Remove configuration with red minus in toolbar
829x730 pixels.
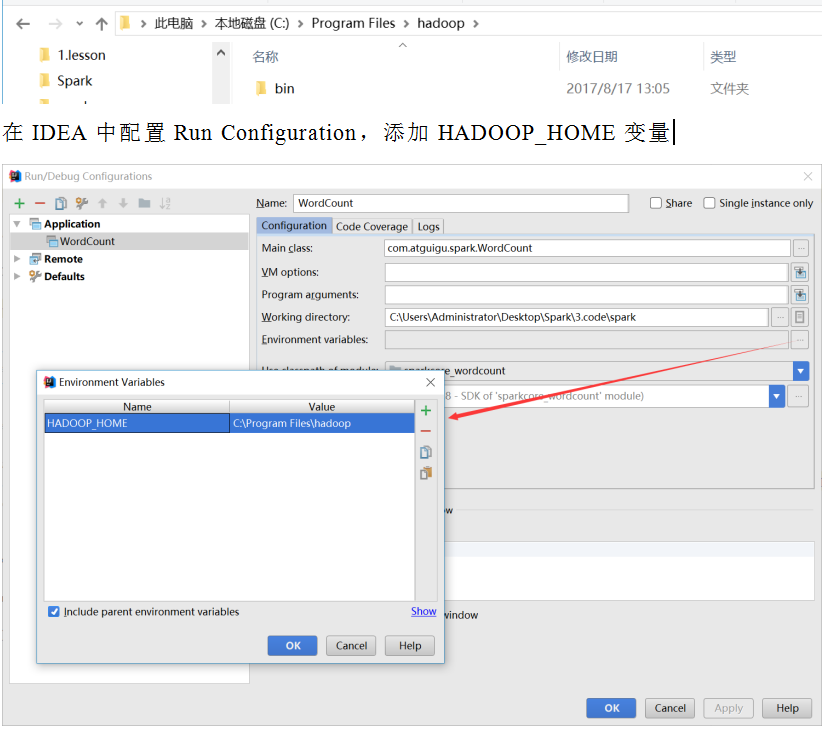click(40, 204)
